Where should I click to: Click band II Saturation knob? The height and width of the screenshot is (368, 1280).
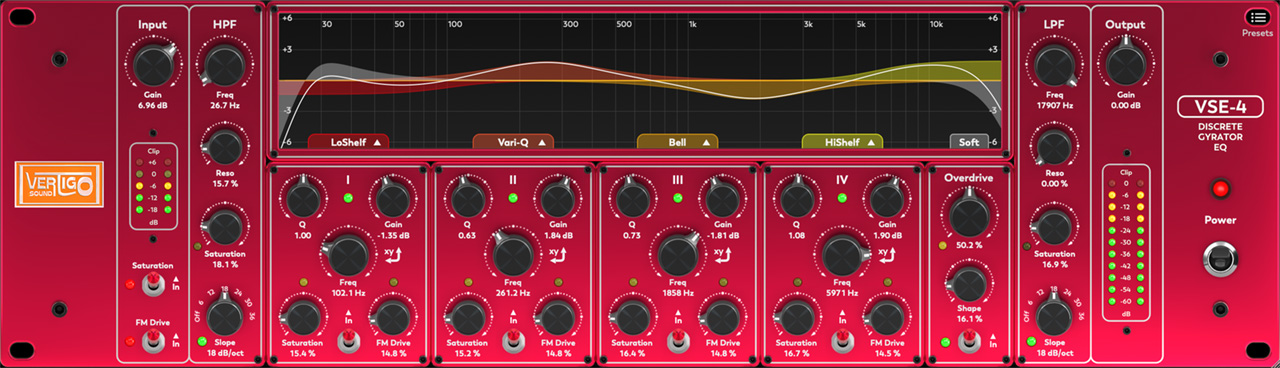coord(467,318)
